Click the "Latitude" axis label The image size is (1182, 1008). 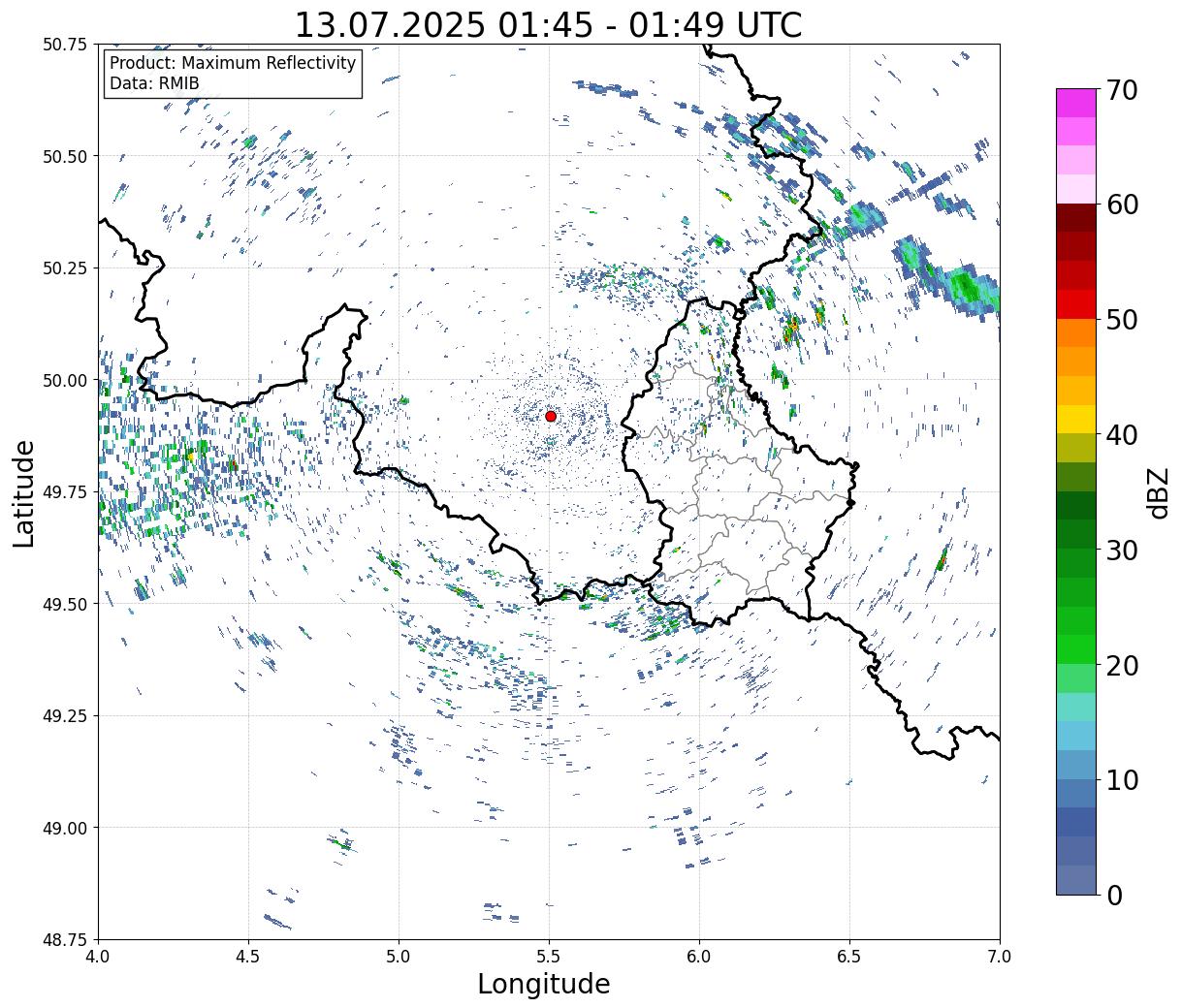[x=24, y=492]
